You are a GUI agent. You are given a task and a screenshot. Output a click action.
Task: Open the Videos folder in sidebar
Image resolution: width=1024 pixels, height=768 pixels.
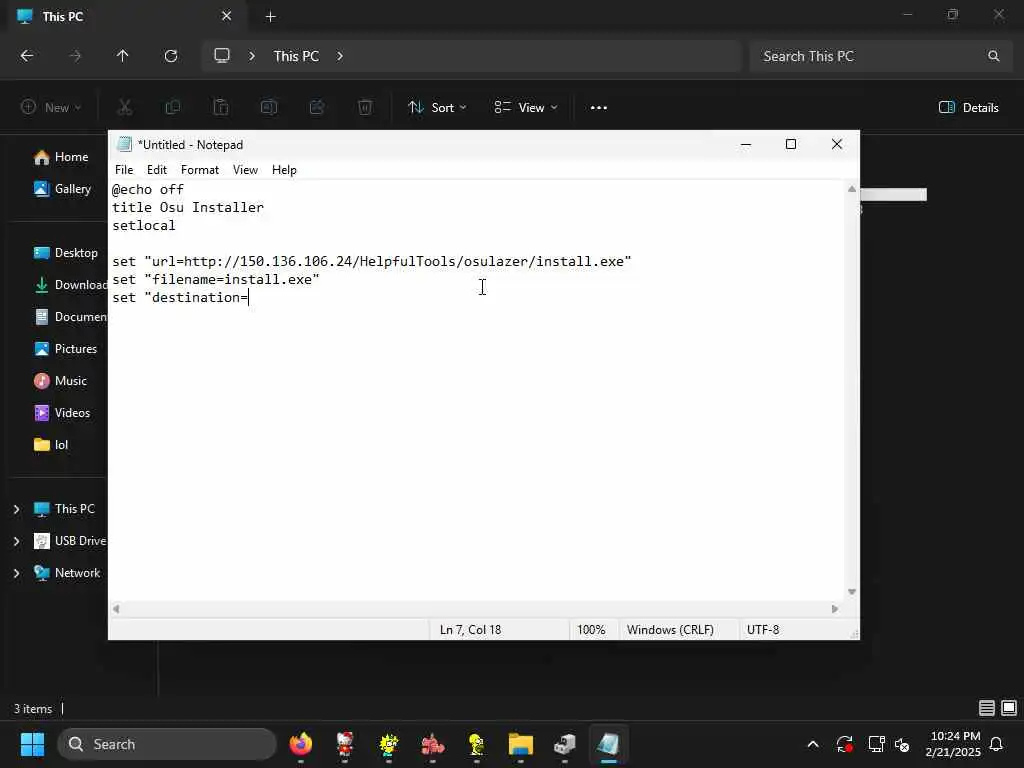(x=62, y=413)
